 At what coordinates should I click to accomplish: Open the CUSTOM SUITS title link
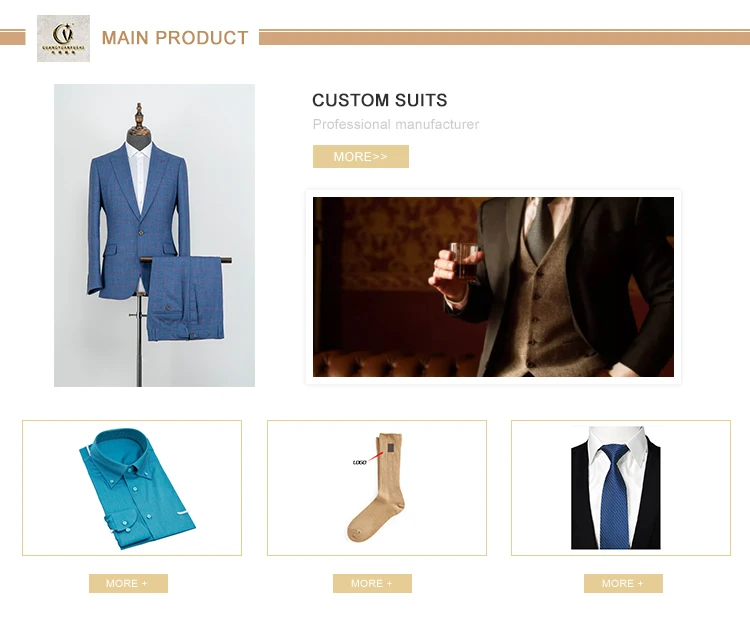click(x=380, y=100)
